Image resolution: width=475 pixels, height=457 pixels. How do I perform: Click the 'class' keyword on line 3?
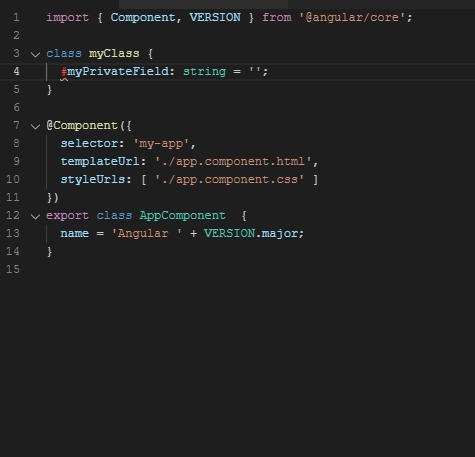pos(64,54)
